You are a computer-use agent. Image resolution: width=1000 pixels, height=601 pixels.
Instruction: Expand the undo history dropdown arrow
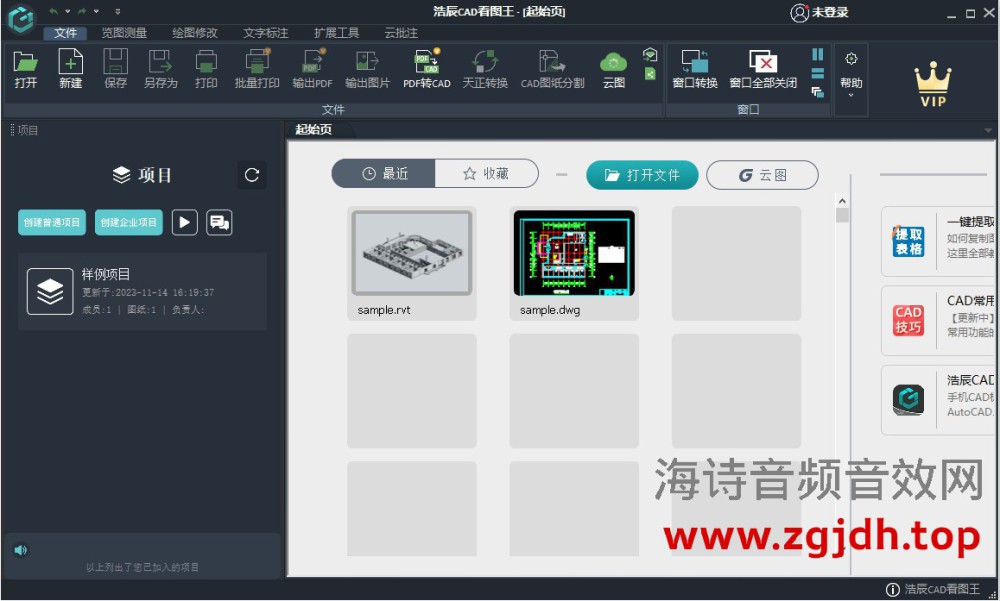pyautogui.click(x=68, y=11)
